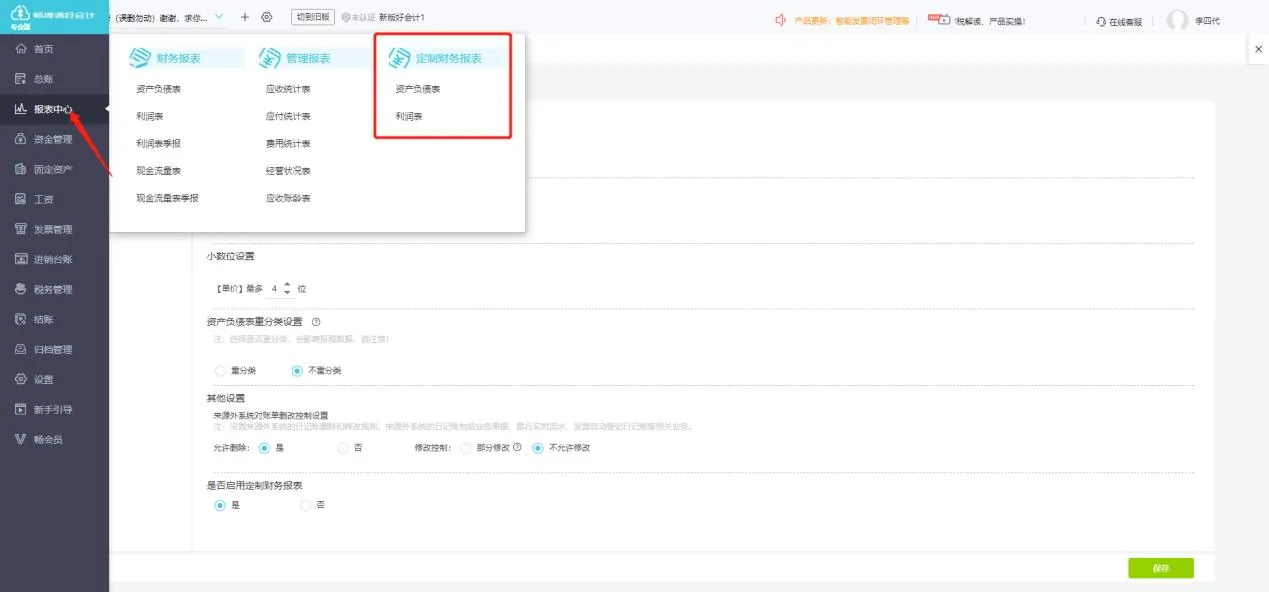Open the 产品更新 announcement link
The height and width of the screenshot is (592, 1269).
point(851,21)
